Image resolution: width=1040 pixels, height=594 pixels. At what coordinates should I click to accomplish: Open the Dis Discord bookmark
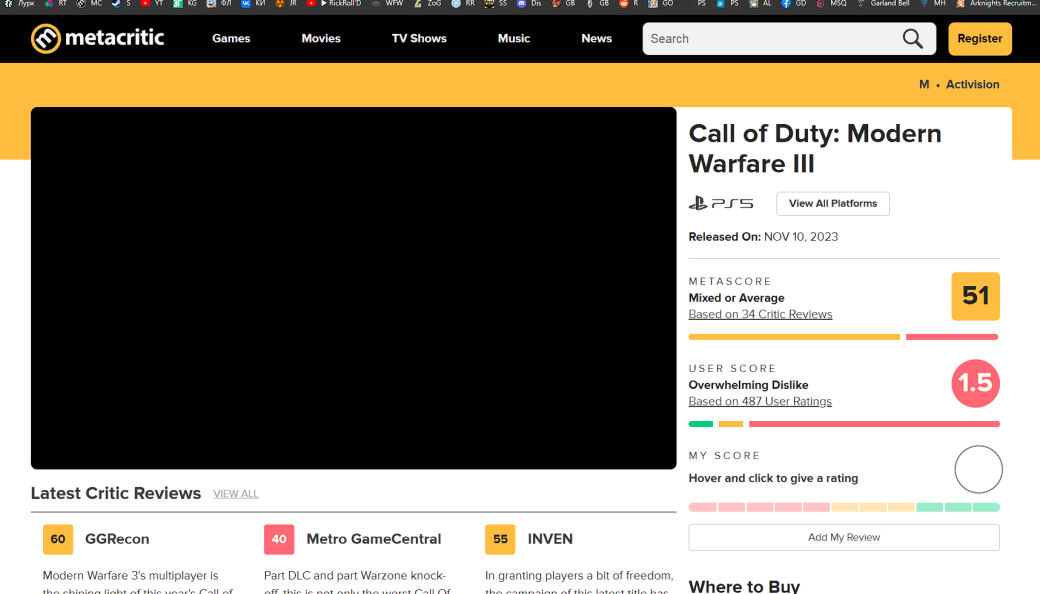[529, 3]
